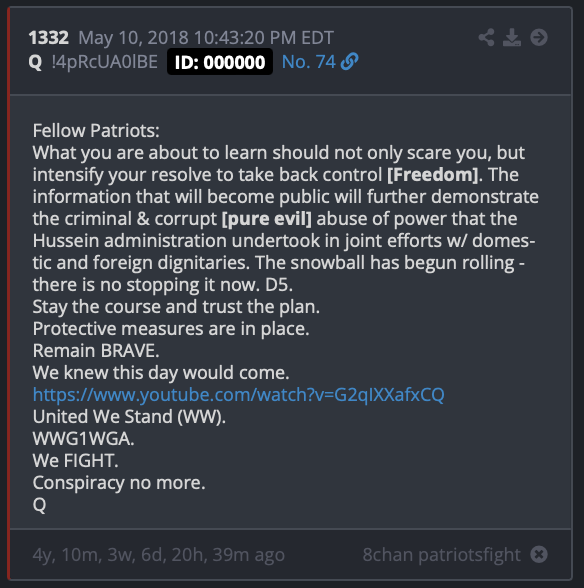This screenshot has height=588, width=584.
Task: Click the ID: 000000 badge
Action: pyautogui.click(x=220, y=62)
